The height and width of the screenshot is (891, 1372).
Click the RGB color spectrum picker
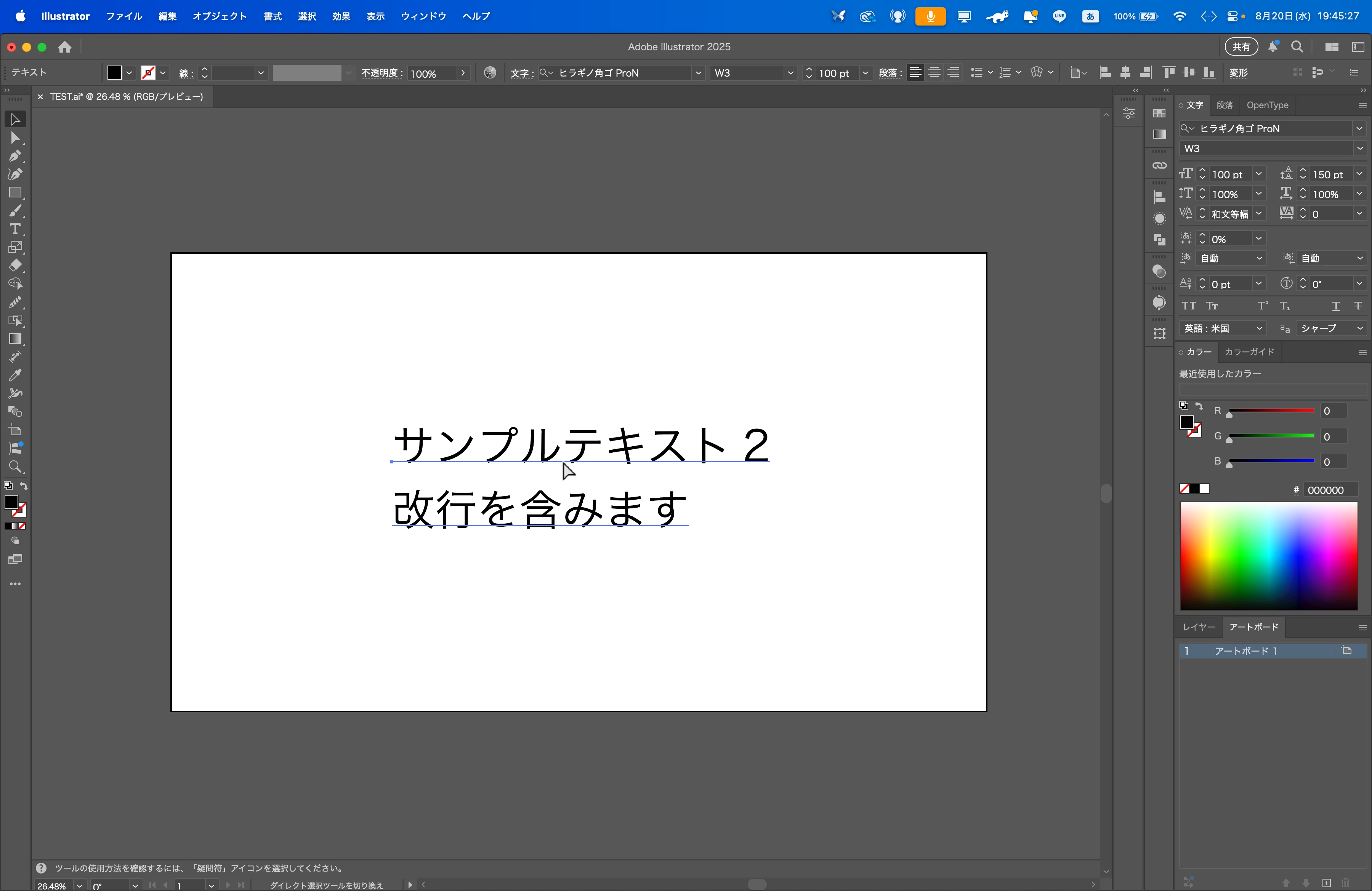pos(1268,556)
